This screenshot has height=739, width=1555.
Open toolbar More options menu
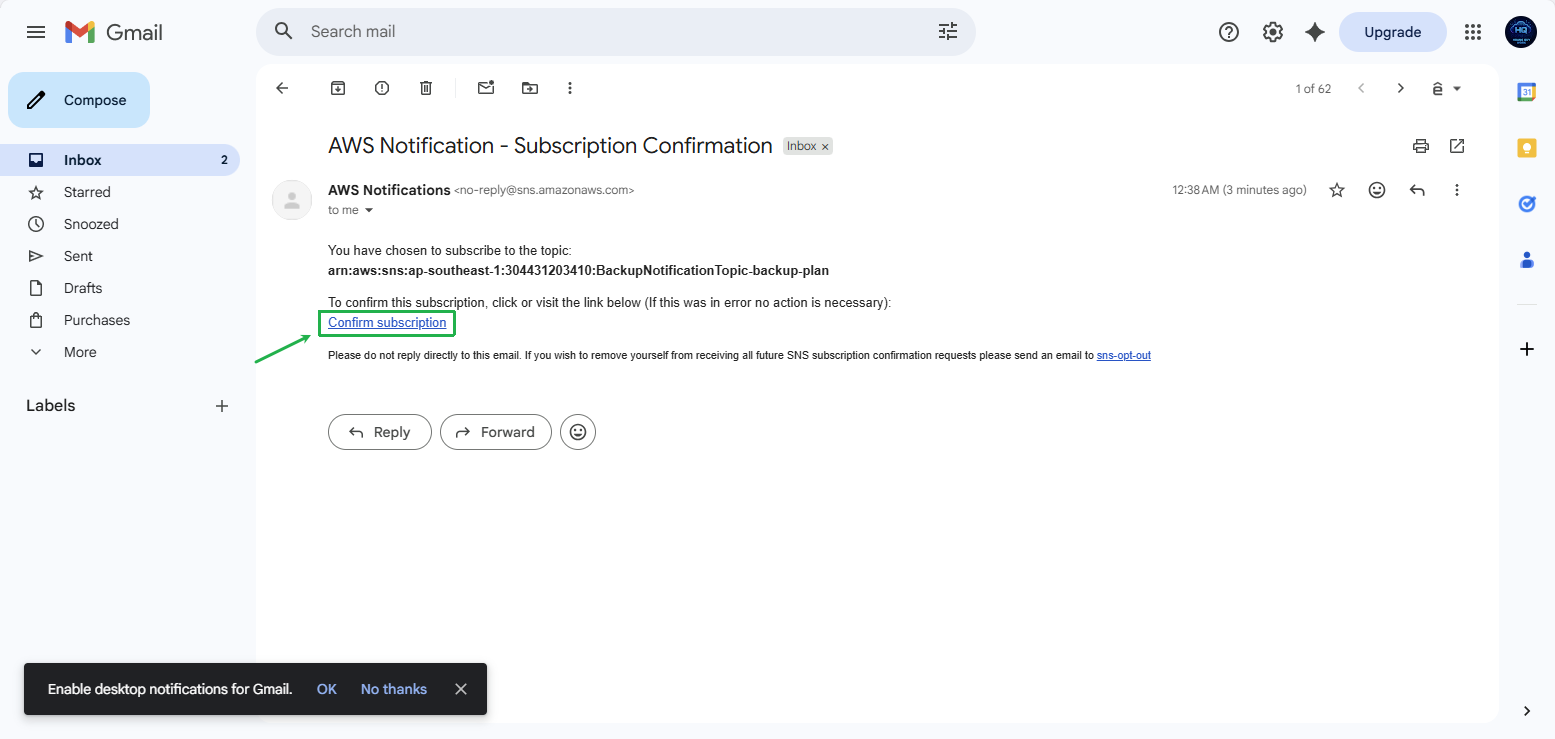pyautogui.click(x=570, y=88)
